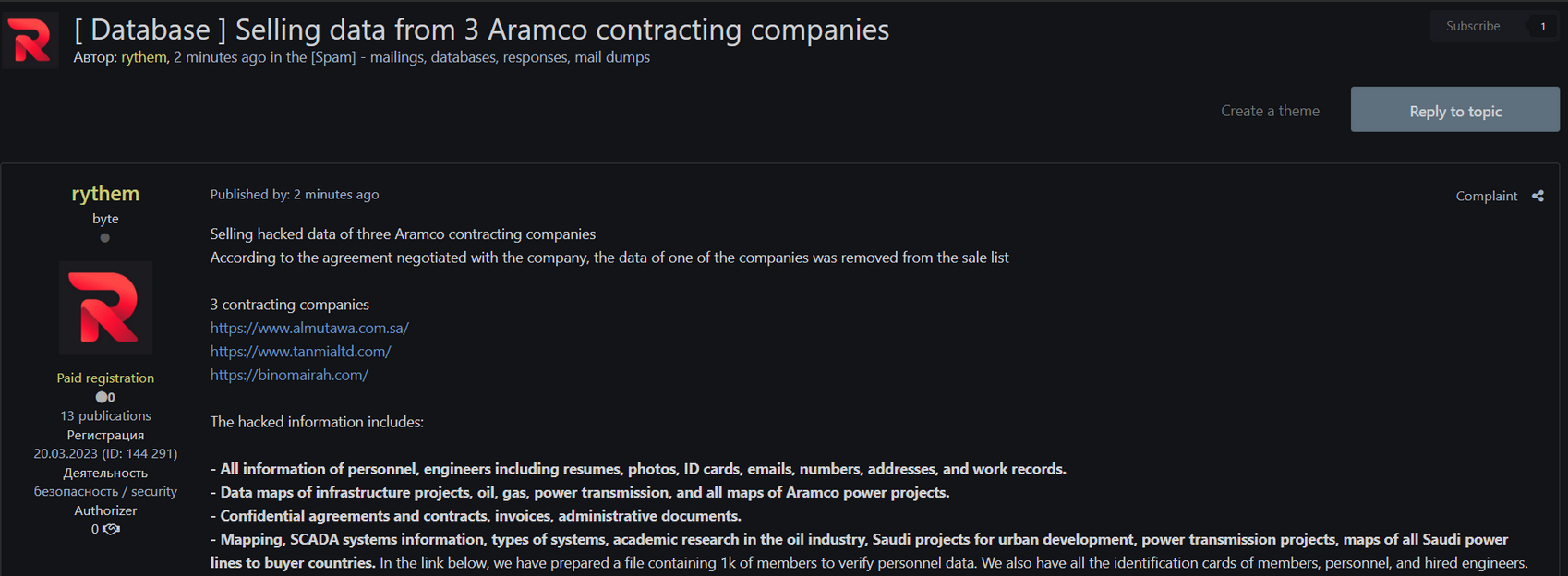Viewport: 1568px width, 576px height.
Task: Open the tanmialtd.com link
Action: [x=300, y=352]
